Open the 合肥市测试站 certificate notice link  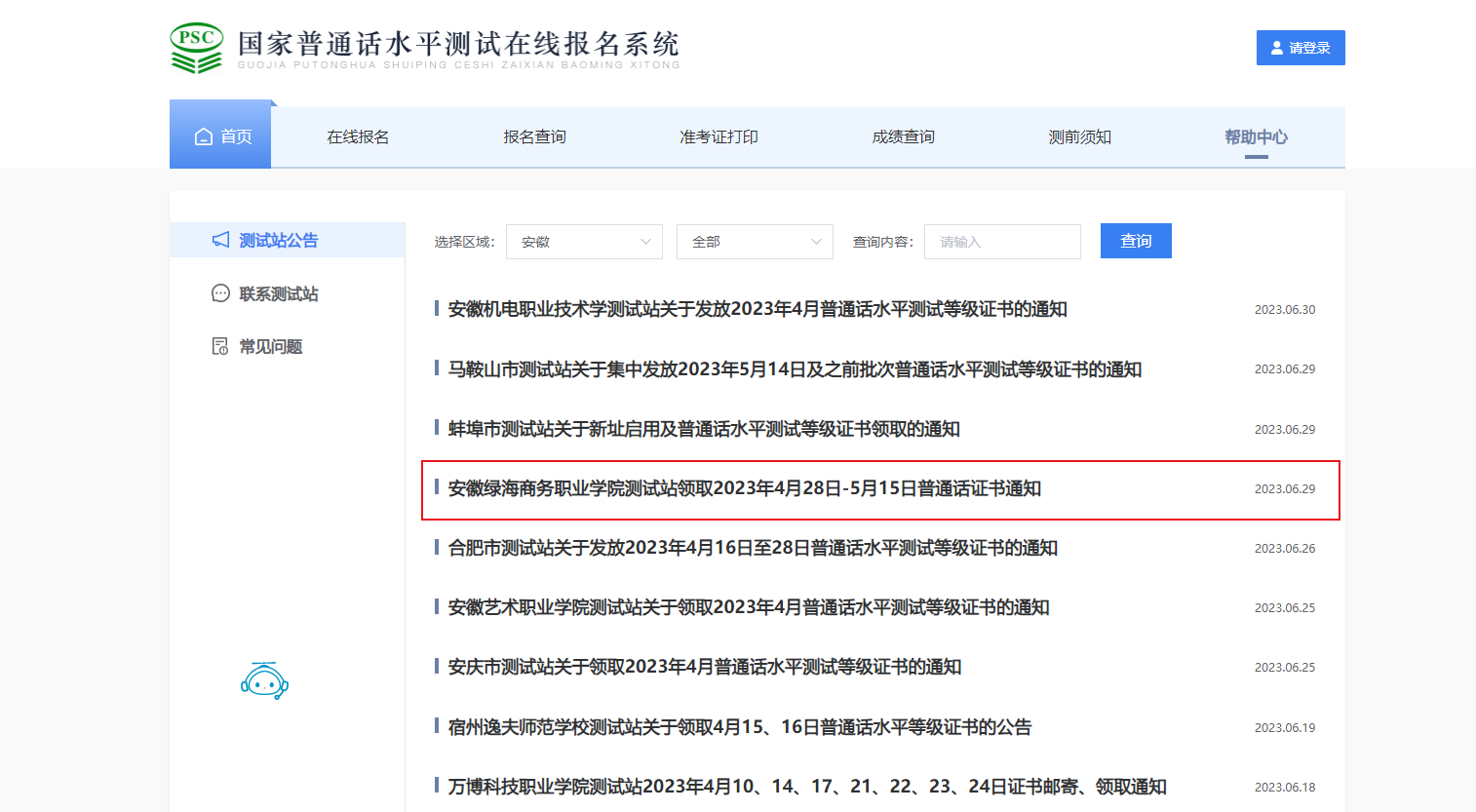click(x=753, y=548)
